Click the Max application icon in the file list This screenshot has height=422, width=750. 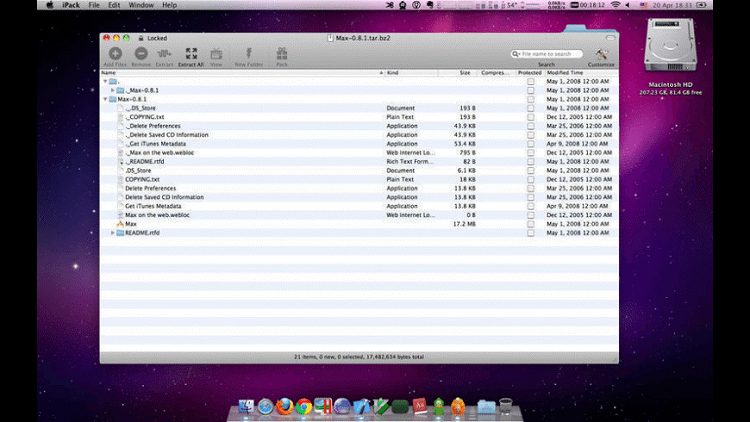[120, 224]
